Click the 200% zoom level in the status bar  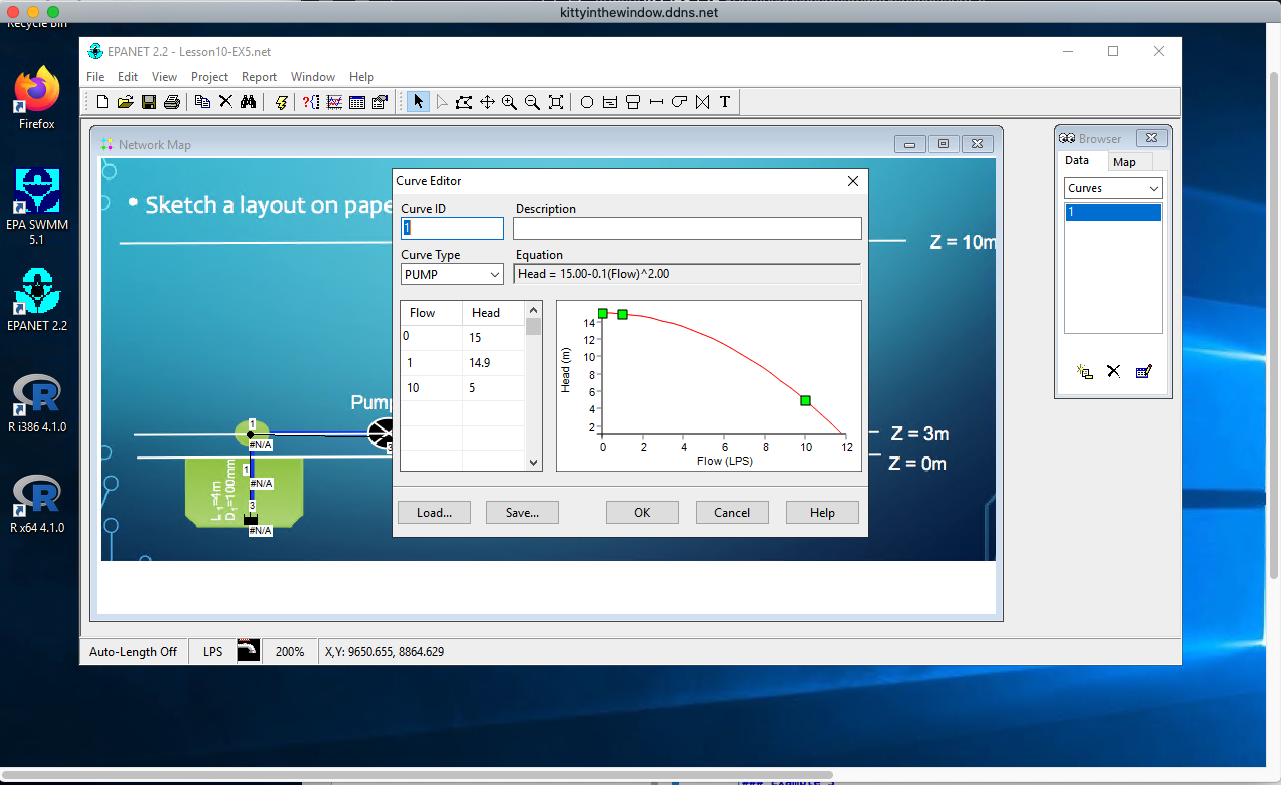point(290,652)
